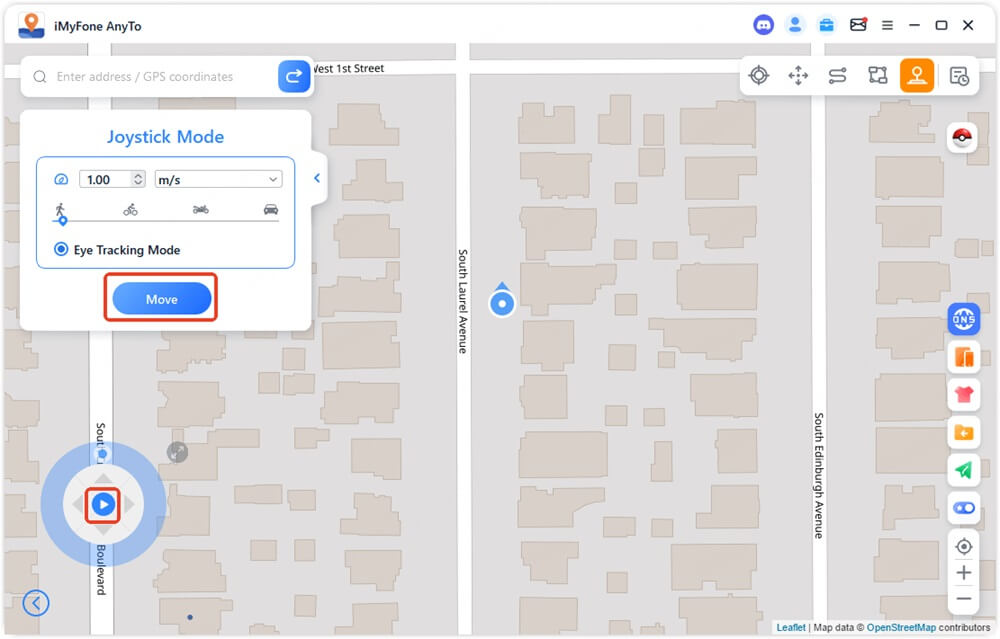This screenshot has width=1000, height=639.
Task: Zoom out the map with minus
Action: click(x=964, y=599)
